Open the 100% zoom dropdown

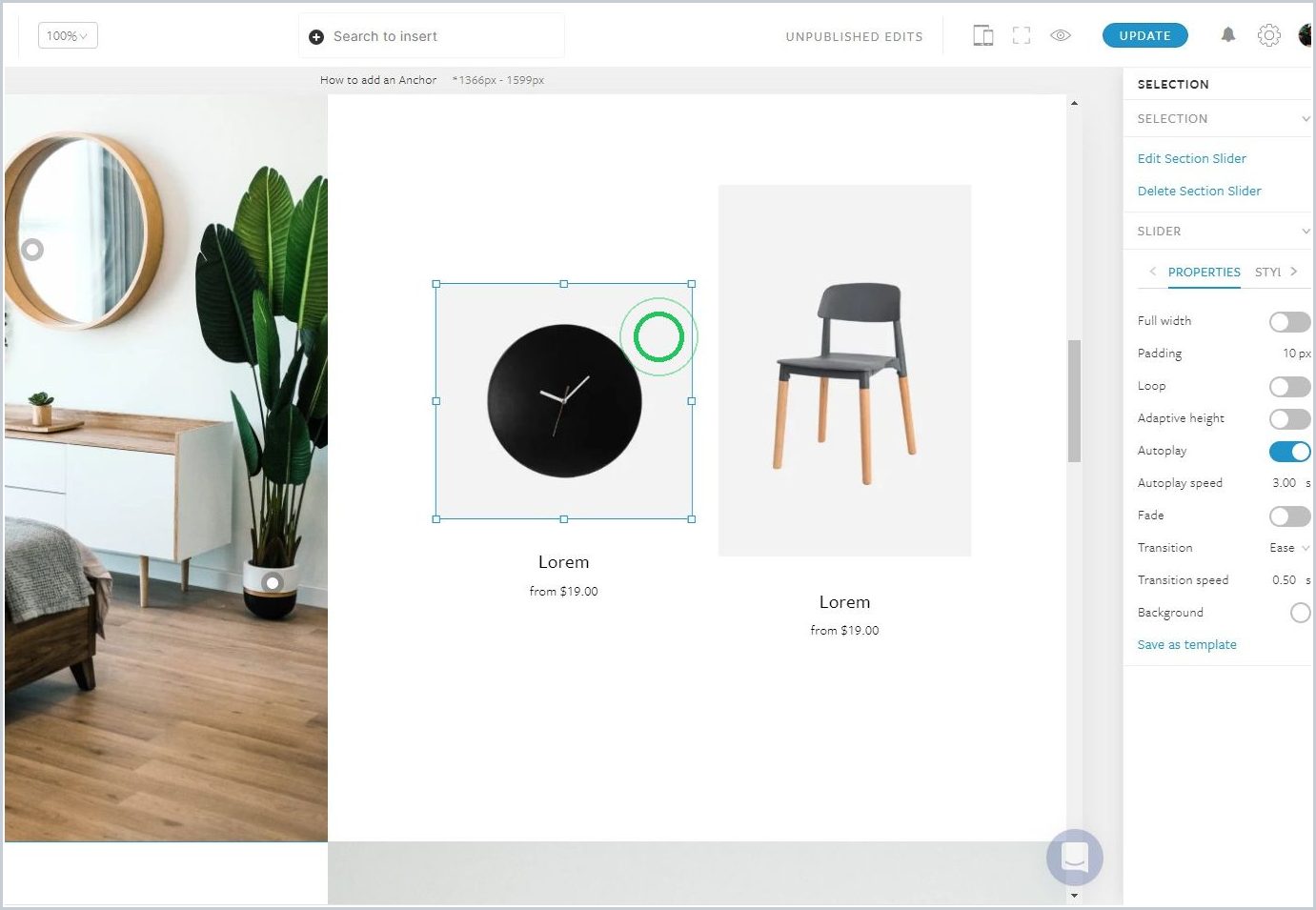click(68, 36)
